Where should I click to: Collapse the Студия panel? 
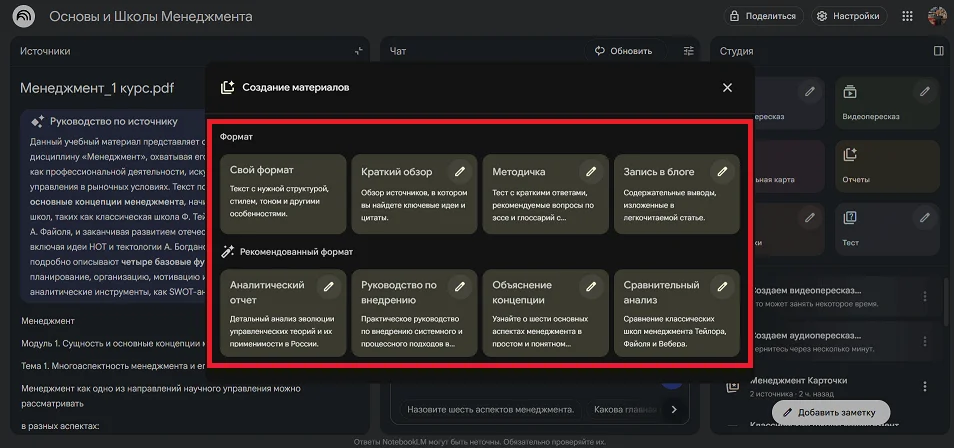[938, 51]
